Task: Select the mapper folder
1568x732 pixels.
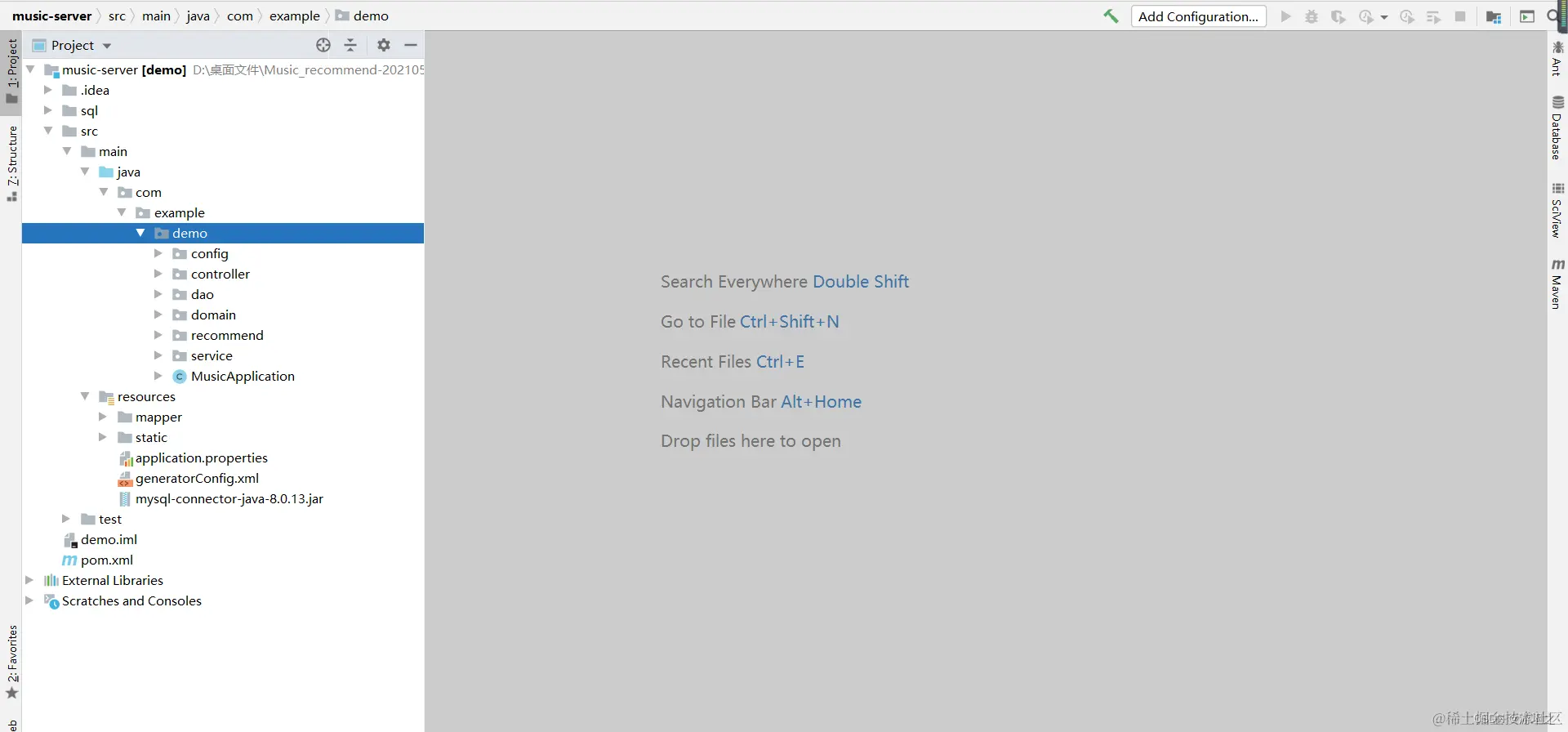Action: 158,417
